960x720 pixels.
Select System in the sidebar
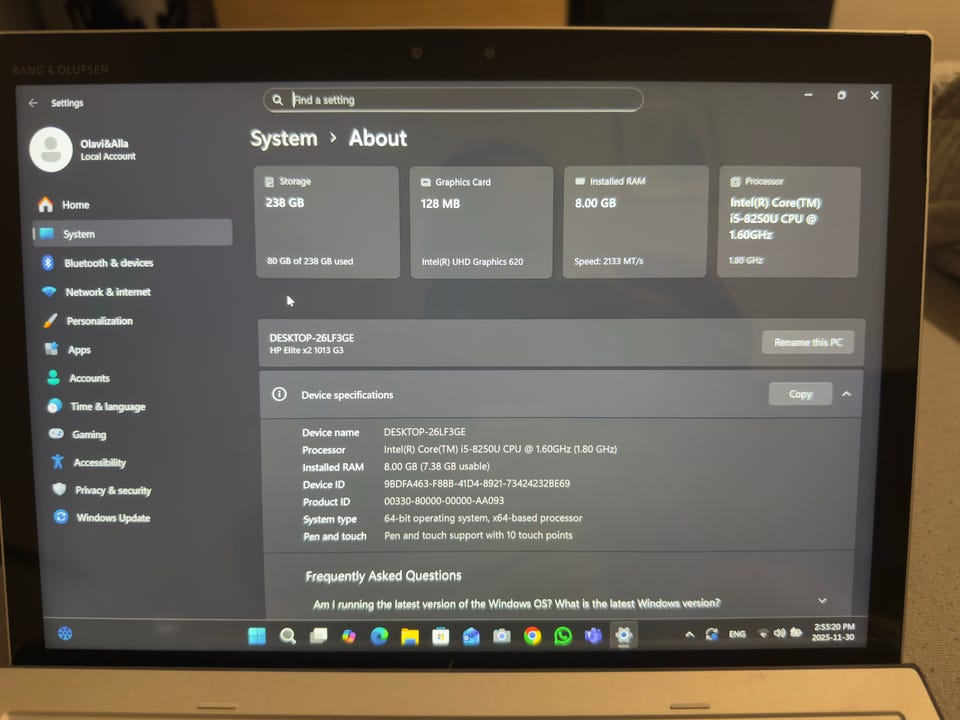pos(133,233)
